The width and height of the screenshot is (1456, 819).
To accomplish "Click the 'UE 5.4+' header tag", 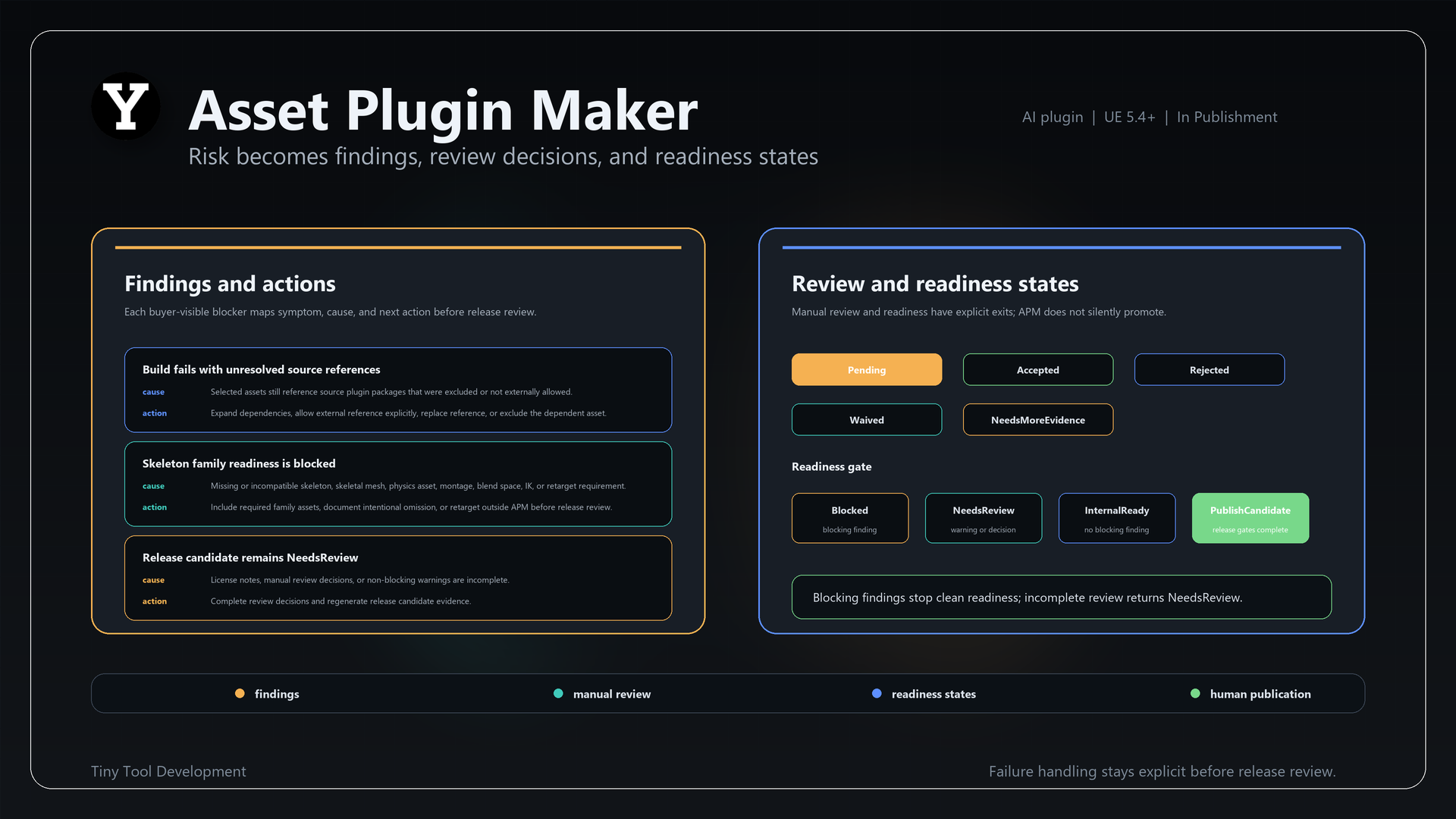I will [1130, 117].
